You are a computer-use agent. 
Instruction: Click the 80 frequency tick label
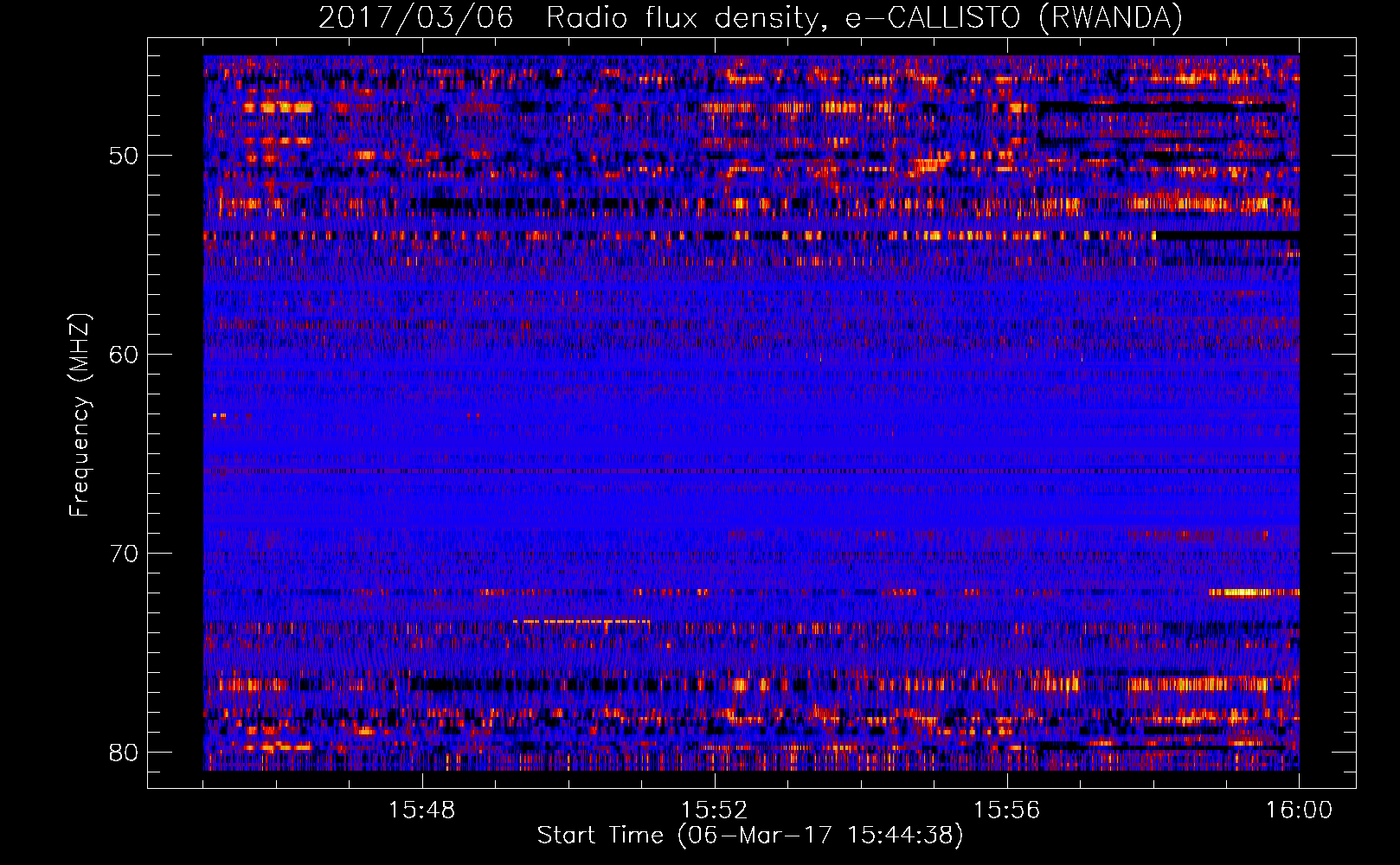(124, 753)
